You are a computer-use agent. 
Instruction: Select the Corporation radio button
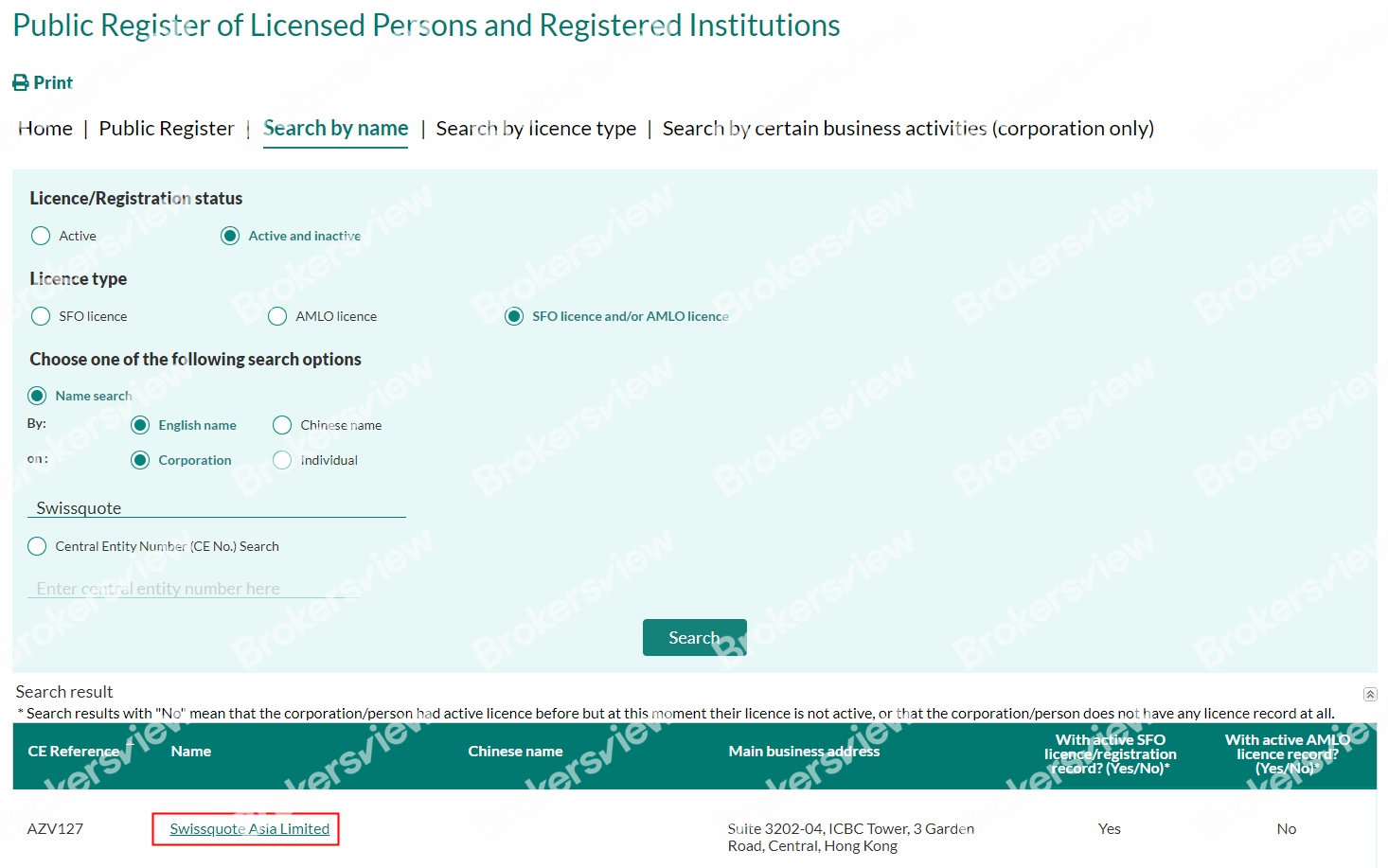point(140,460)
